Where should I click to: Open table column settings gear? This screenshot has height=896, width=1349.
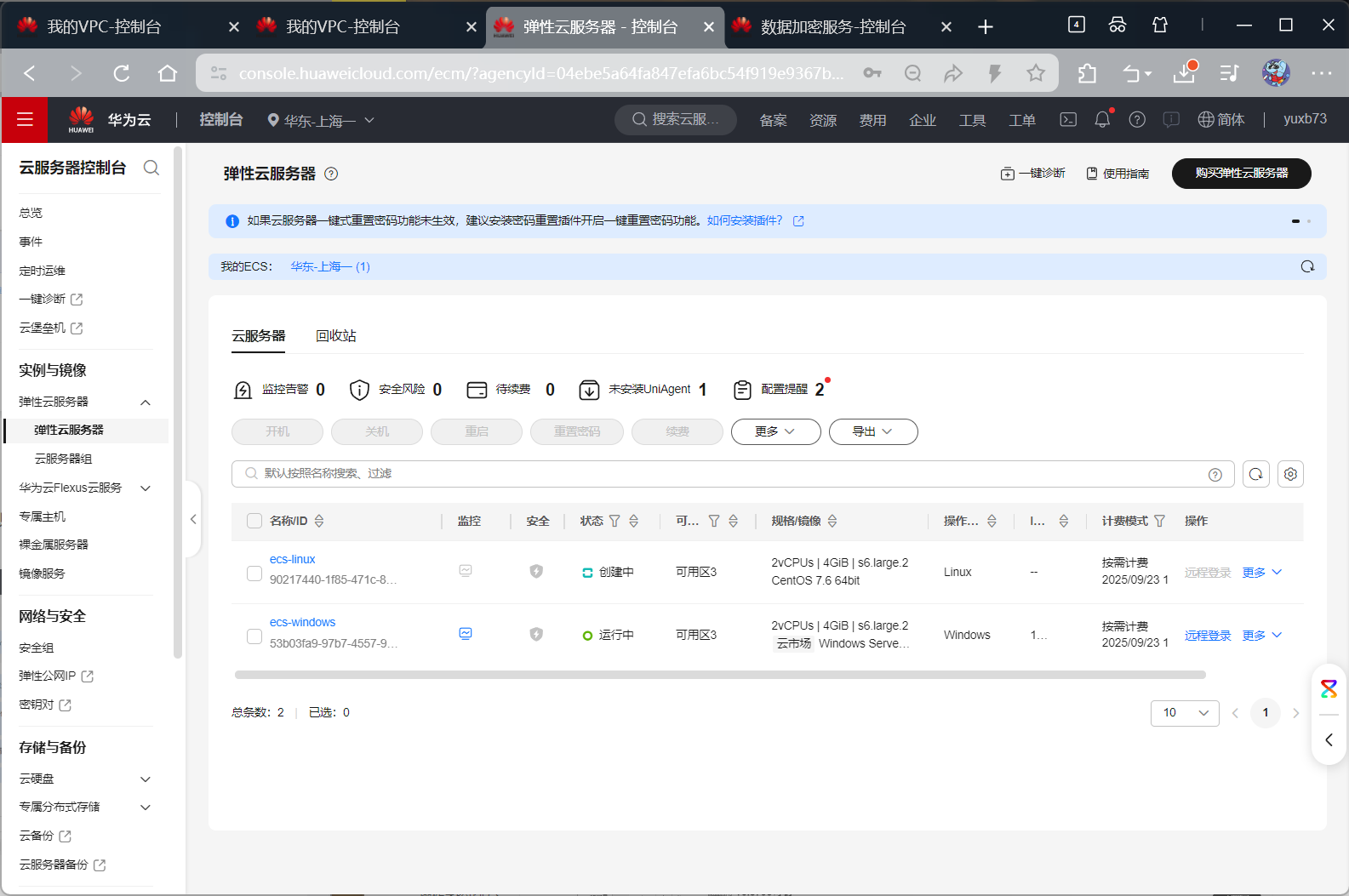[x=1290, y=474]
